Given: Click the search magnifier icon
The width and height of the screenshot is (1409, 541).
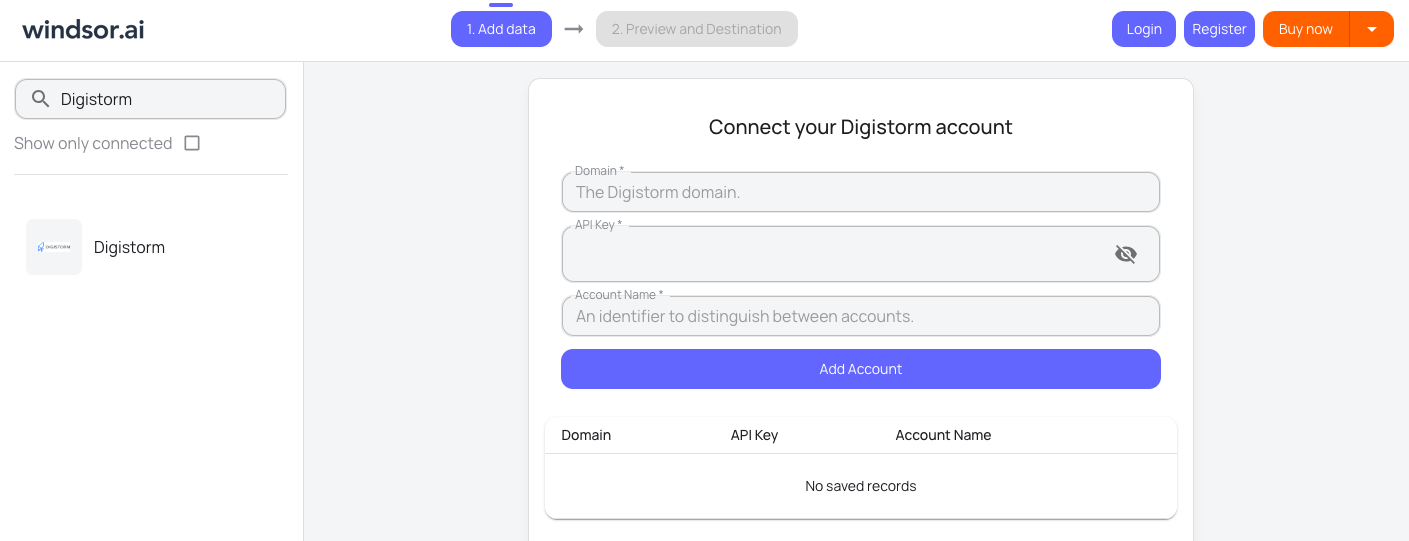Looking at the screenshot, I should pos(41,99).
